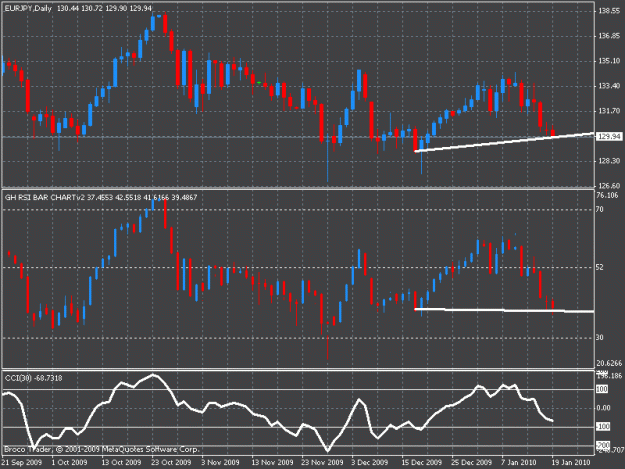Select the 7 Jan 2010 date label
Image resolution: width=625 pixels, height=469 pixels.
point(519,462)
